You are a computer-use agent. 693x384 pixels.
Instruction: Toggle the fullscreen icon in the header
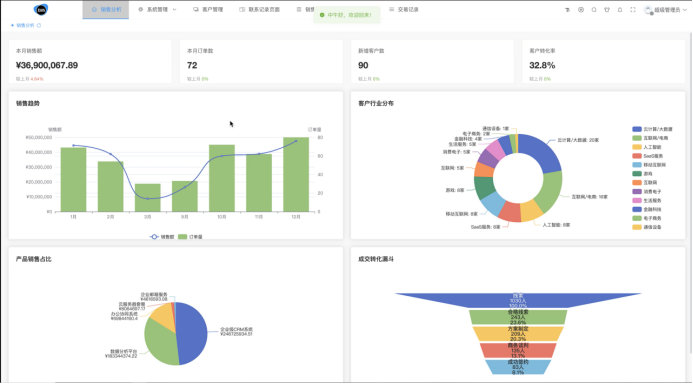633,10
